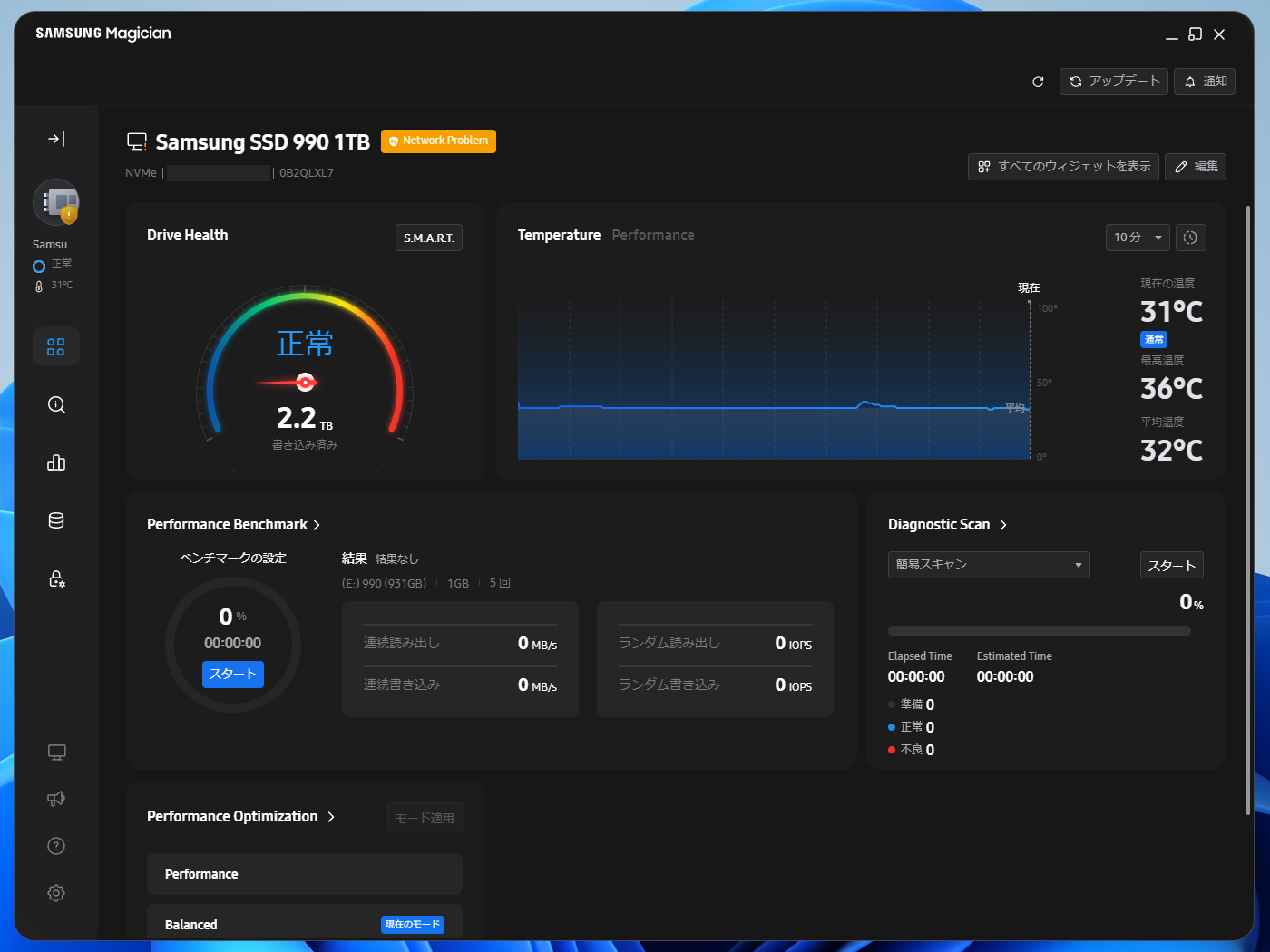The width and height of the screenshot is (1270, 952).
Task: Click the pencil icon in 編集 button
Action: point(1181,167)
